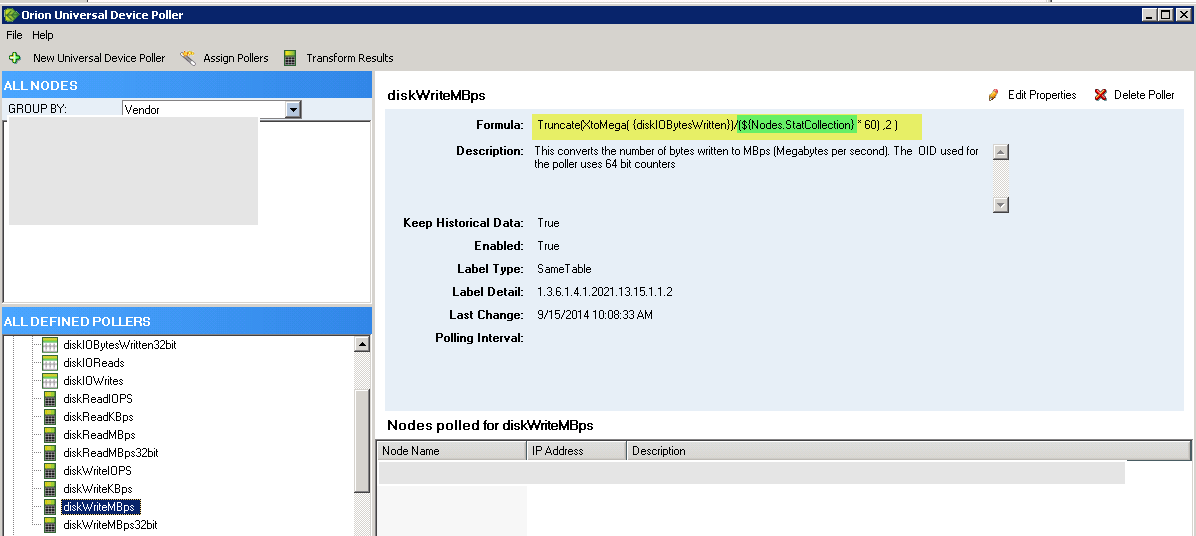This screenshot has height=536, width=1196.
Task: Select diskIOBytesWritten32bit in pollers tree
Action: coord(120,345)
